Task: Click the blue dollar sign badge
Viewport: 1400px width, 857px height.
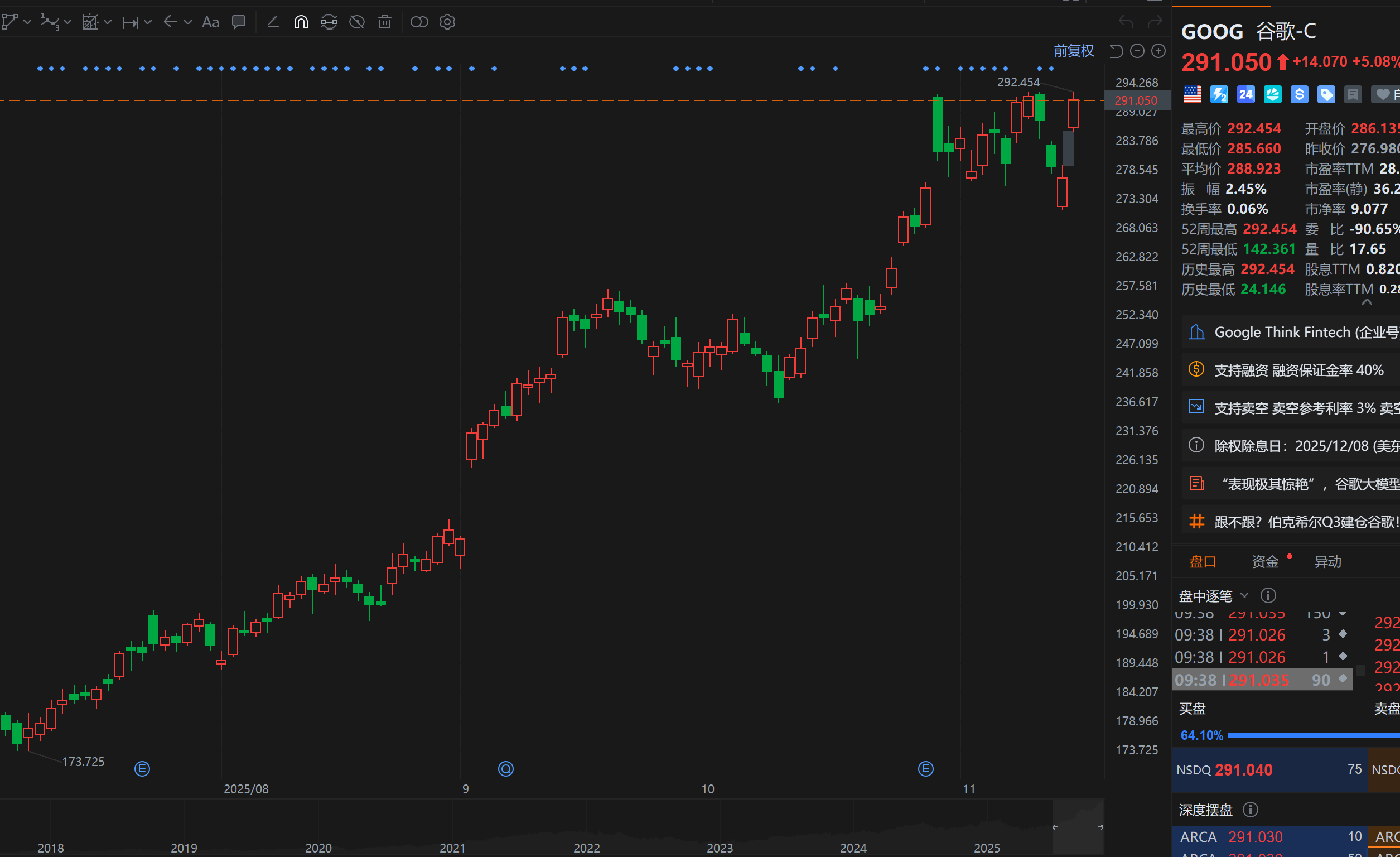Action: 1299,94
